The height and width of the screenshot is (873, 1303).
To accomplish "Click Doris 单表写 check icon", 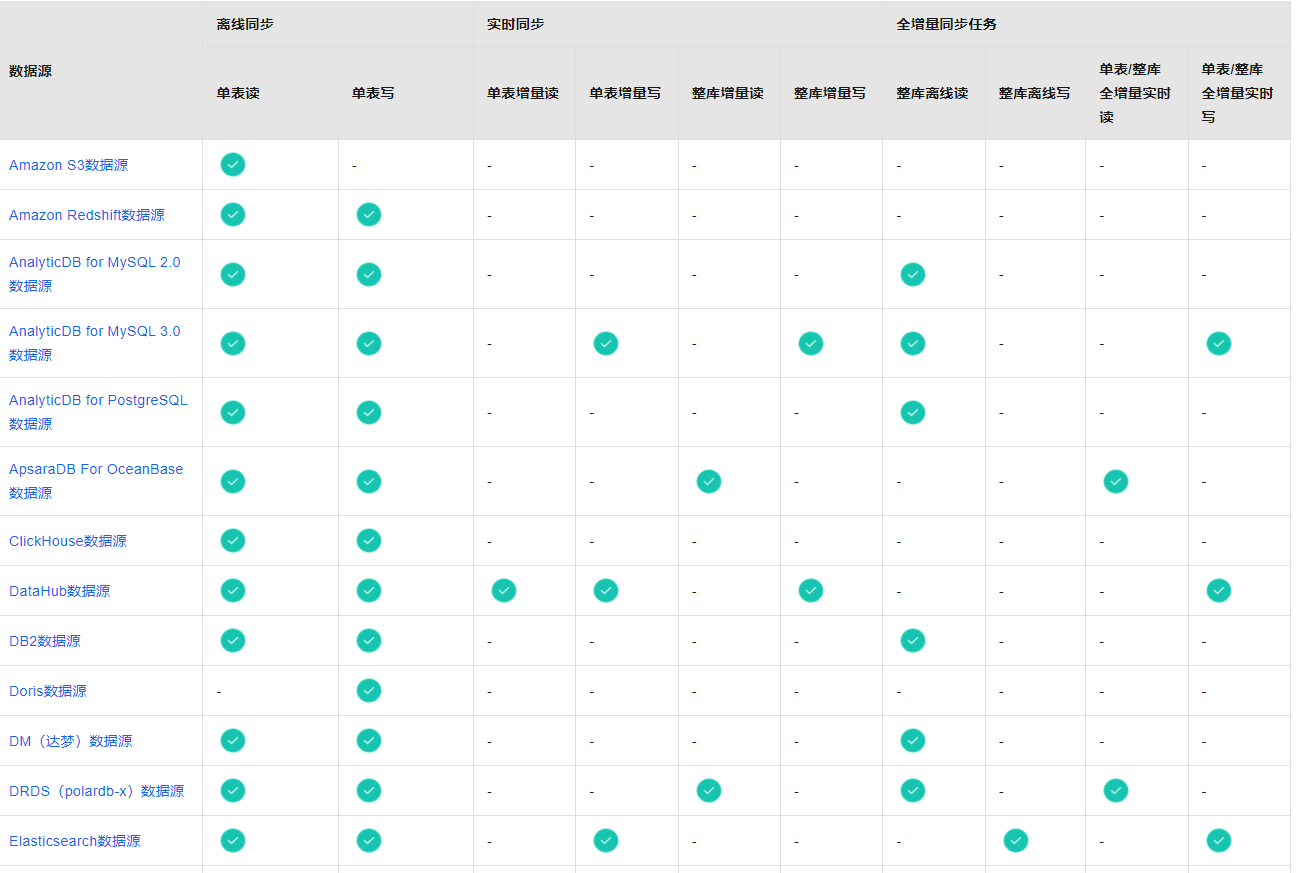I will click(x=369, y=691).
